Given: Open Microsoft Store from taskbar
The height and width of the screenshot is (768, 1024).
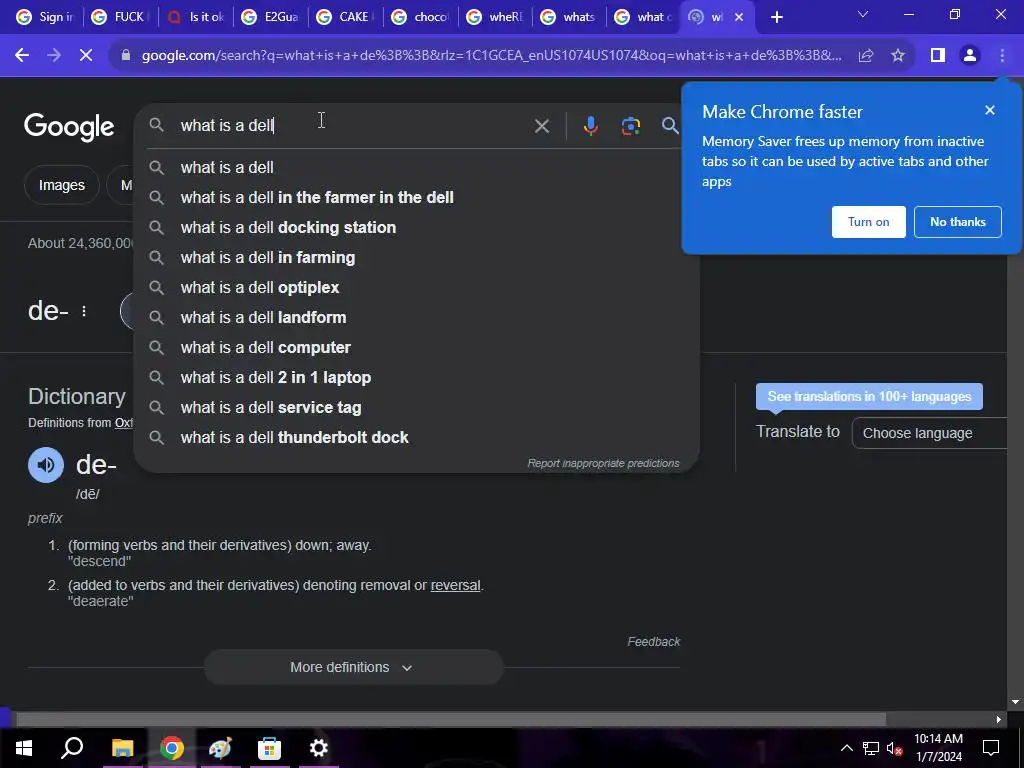Looking at the screenshot, I should tap(269, 748).
